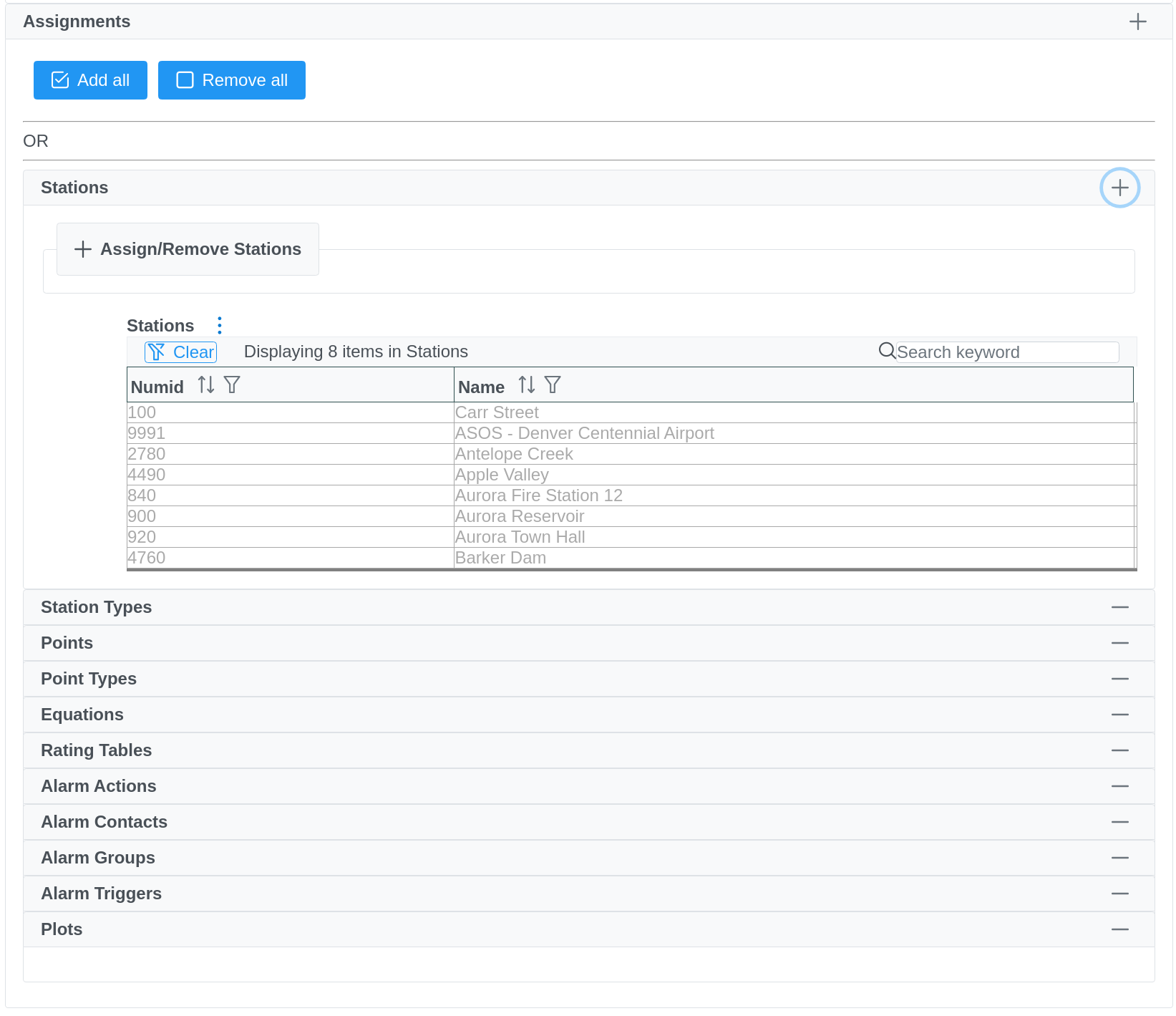Click Remove all checkbox button
The image size is (1176, 1016).
click(231, 80)
